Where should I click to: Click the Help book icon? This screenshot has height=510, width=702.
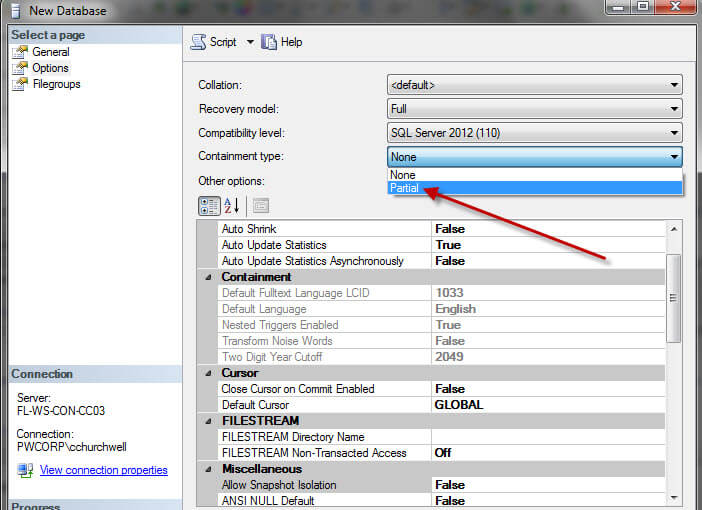(x=269, y=42)
